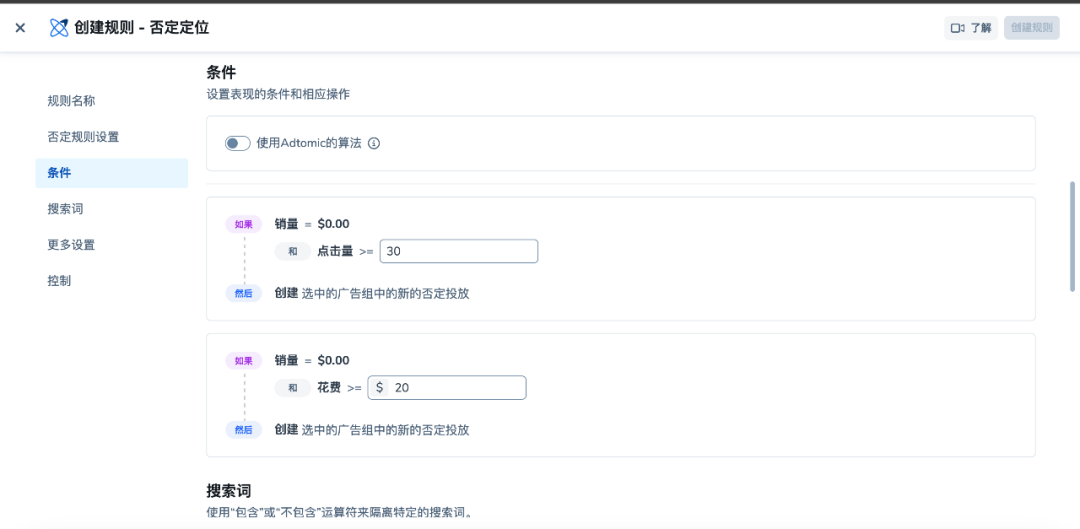Click info icon next to Adtomic algorithm

pos(374,143)
